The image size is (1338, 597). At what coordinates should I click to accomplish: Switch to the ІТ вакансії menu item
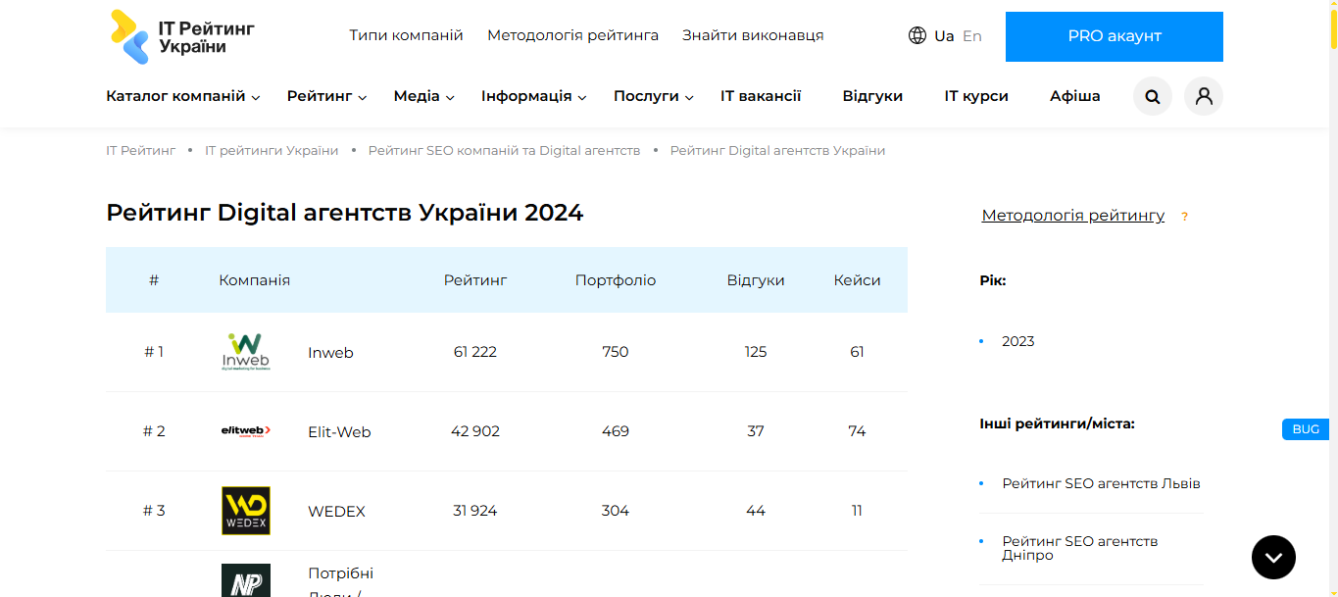click(x=761, y=95)
